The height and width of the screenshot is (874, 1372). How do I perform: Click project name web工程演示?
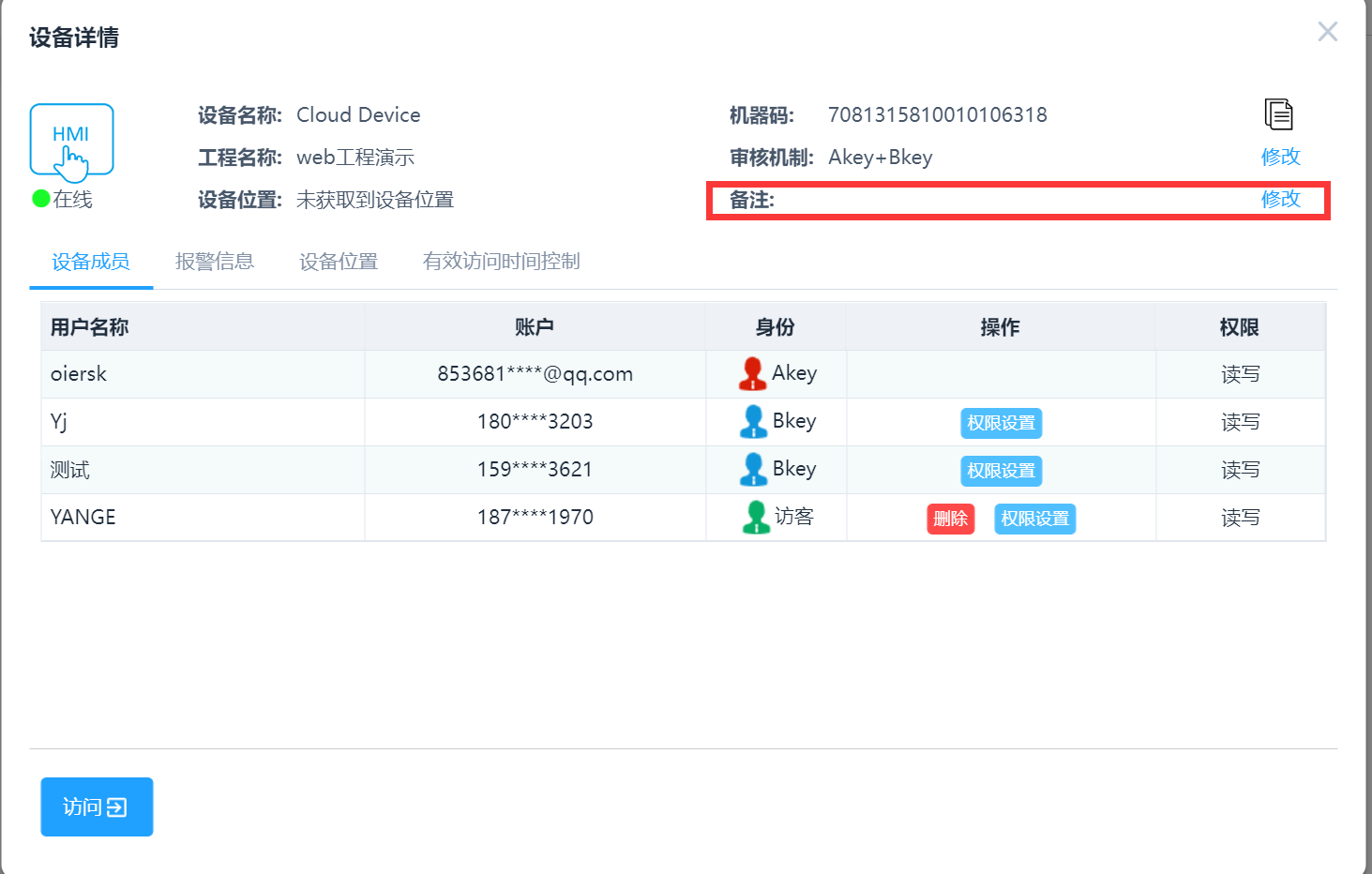[x=355, y=158]
